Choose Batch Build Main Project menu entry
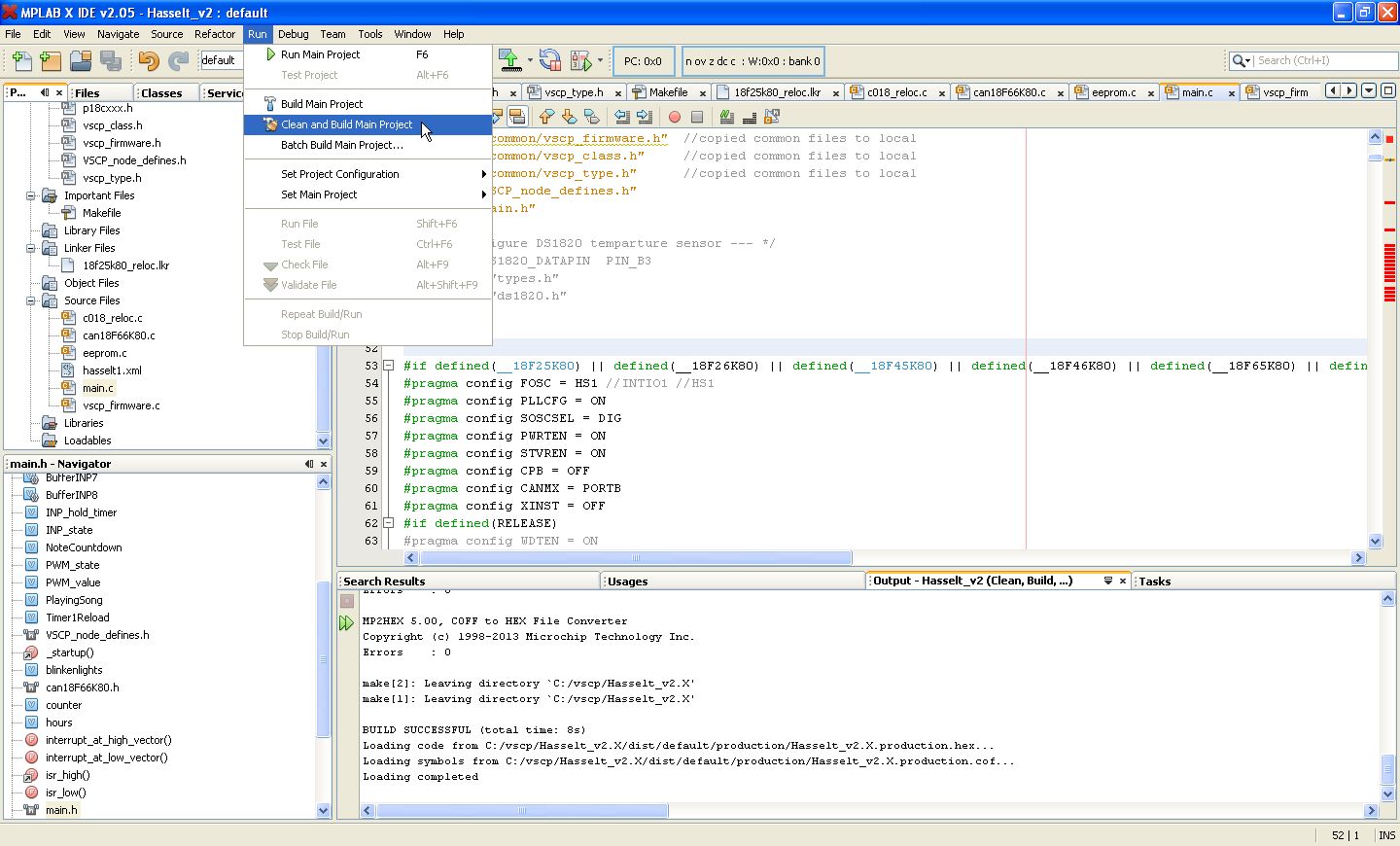Screen dimensions: 1400x846 point(341,145)
